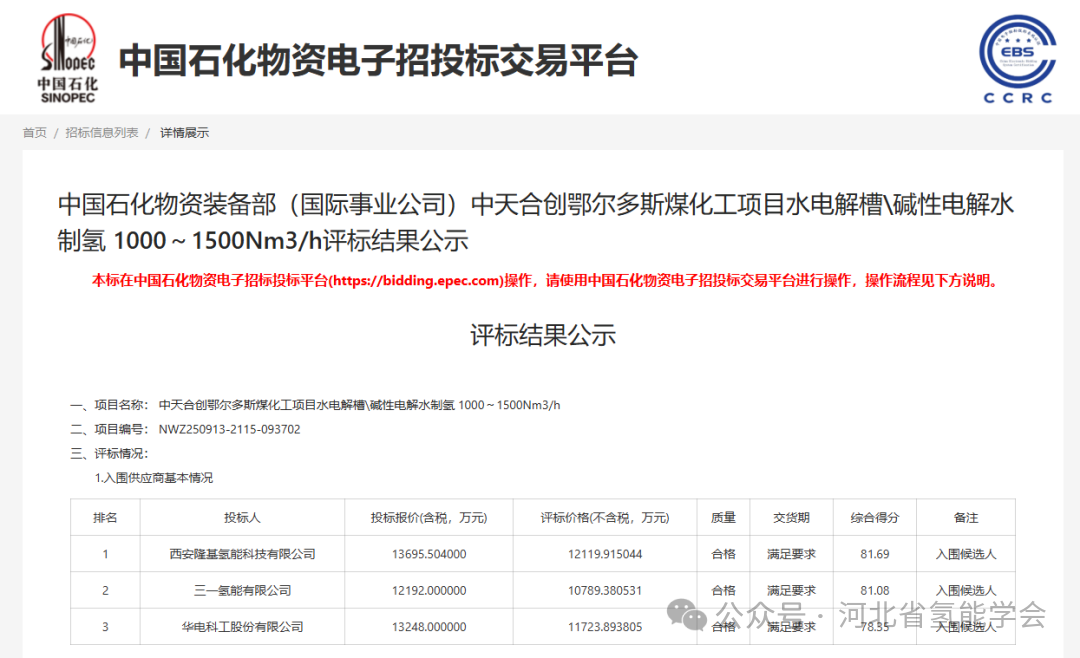Screen dimensions: 1080x658
Task: Click the 详情展示 breadcrumb label
Action: pyautogui.click(x=183, y=132)
